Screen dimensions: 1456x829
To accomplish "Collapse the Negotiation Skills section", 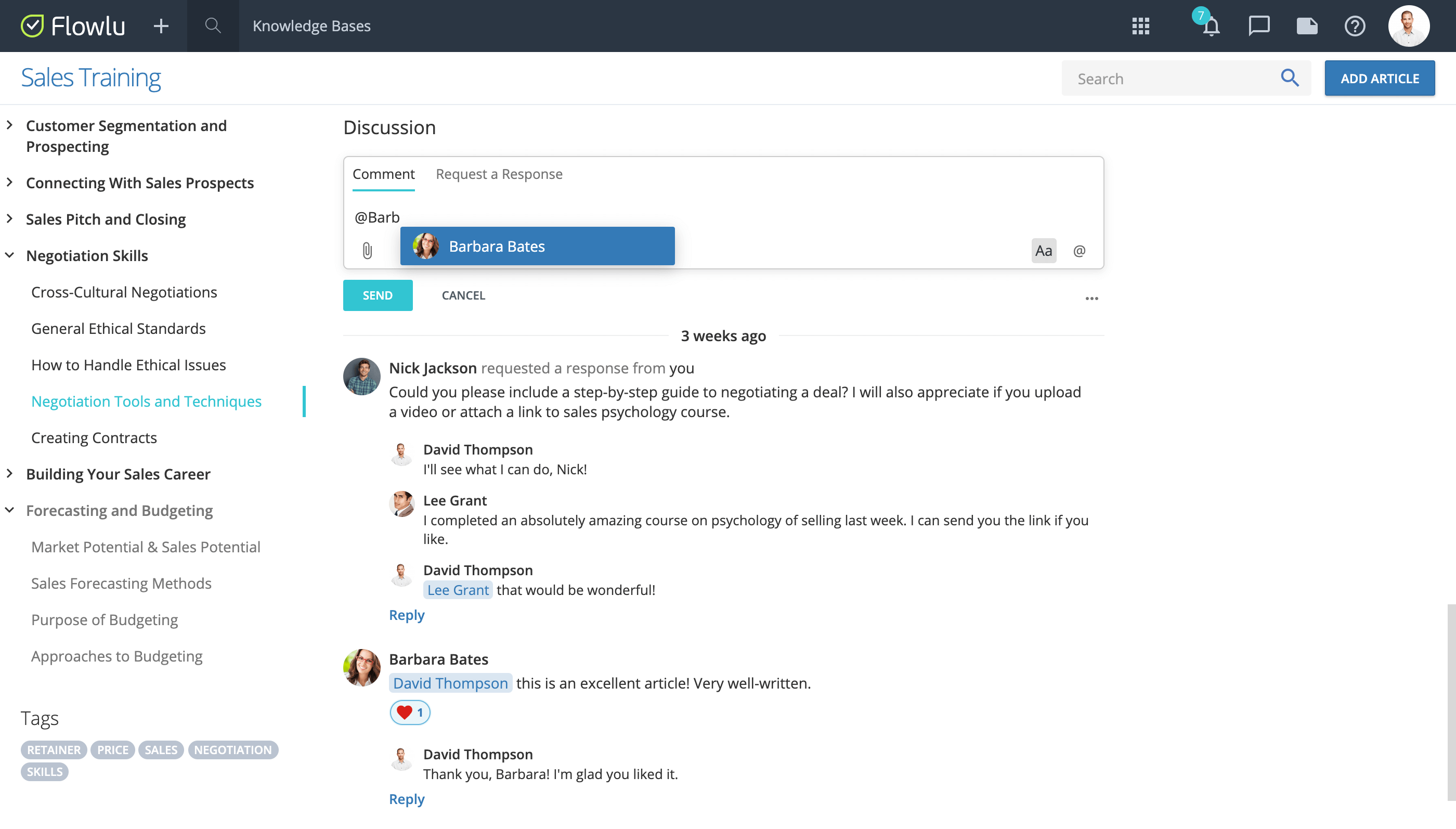I will click(x=9, y=254).
